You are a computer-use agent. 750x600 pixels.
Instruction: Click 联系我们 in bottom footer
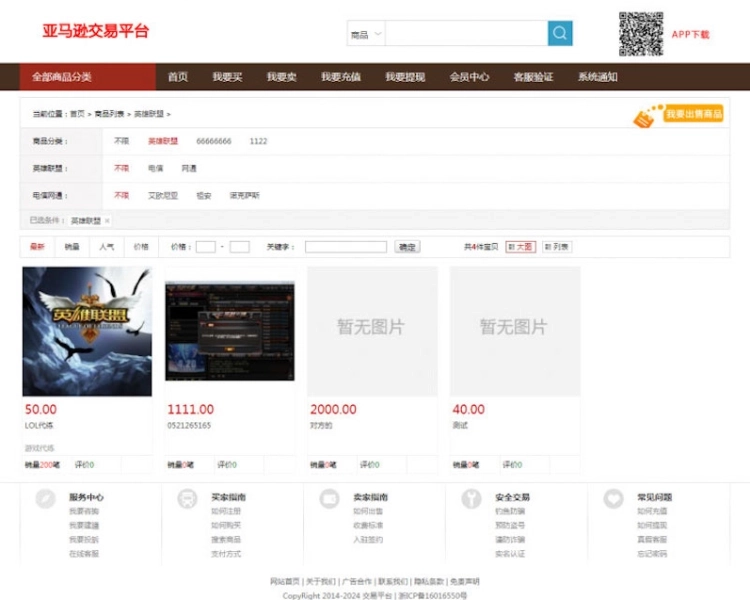pyautogui.click(x=393, y=581)
